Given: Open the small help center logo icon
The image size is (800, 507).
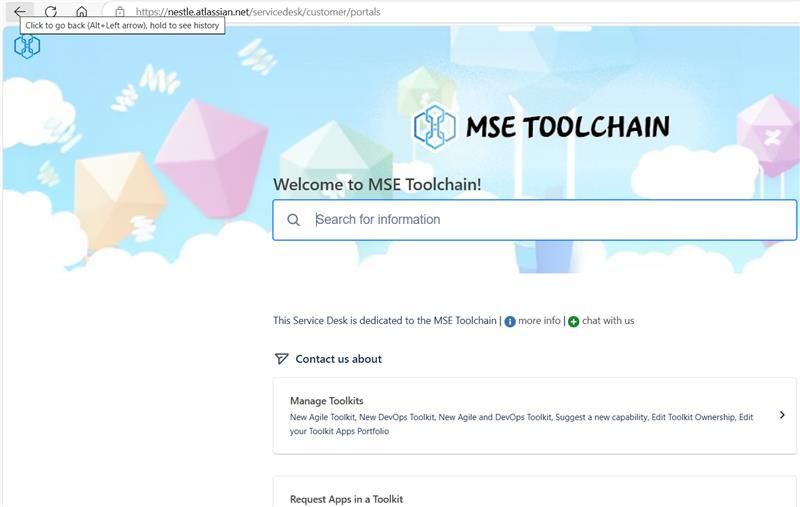Looking at the screenshot, I should click(27, 46).
